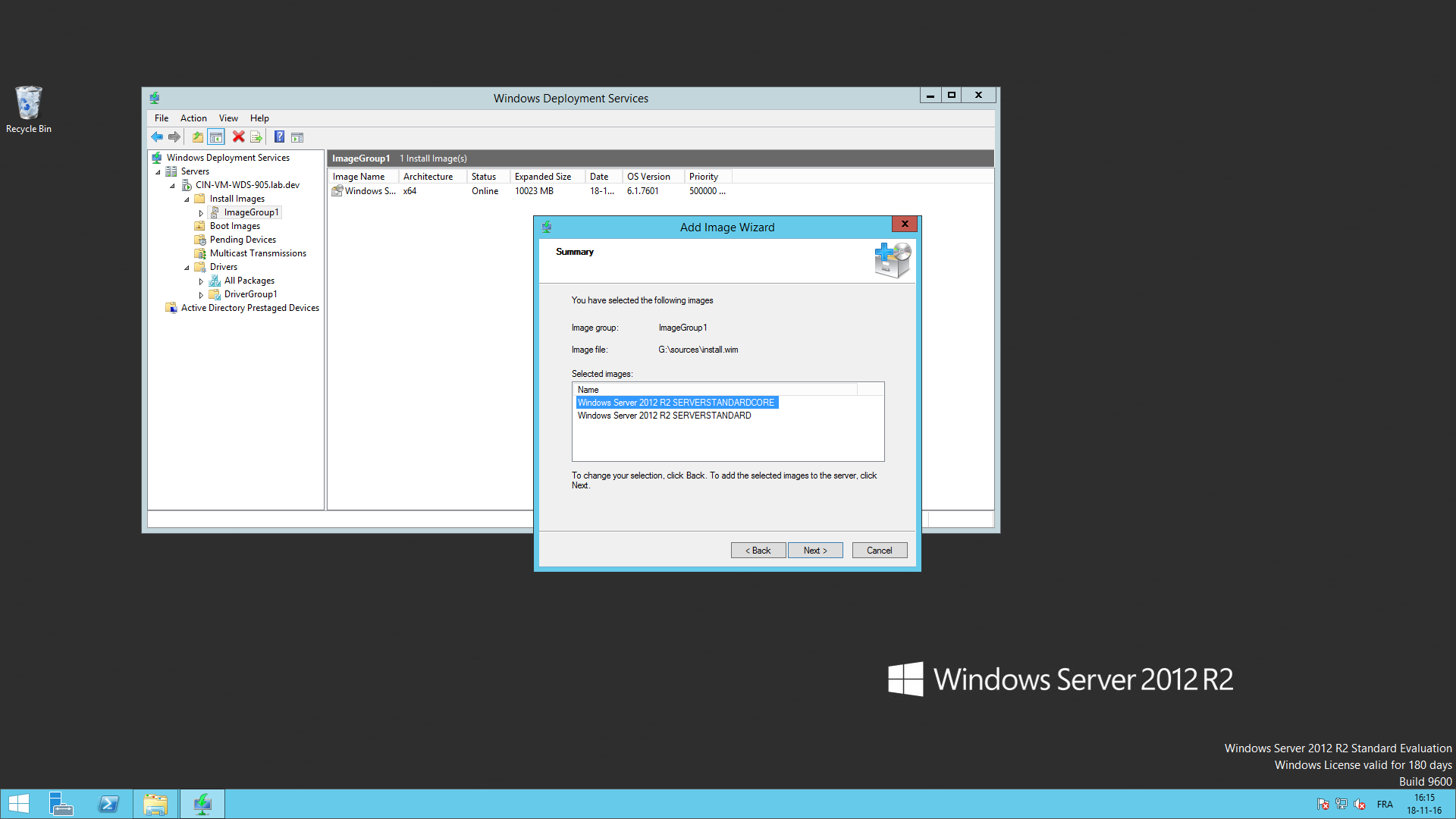Collapse the CIN-VM-WDS-905.lab.dev server node

tap(172, 186)
